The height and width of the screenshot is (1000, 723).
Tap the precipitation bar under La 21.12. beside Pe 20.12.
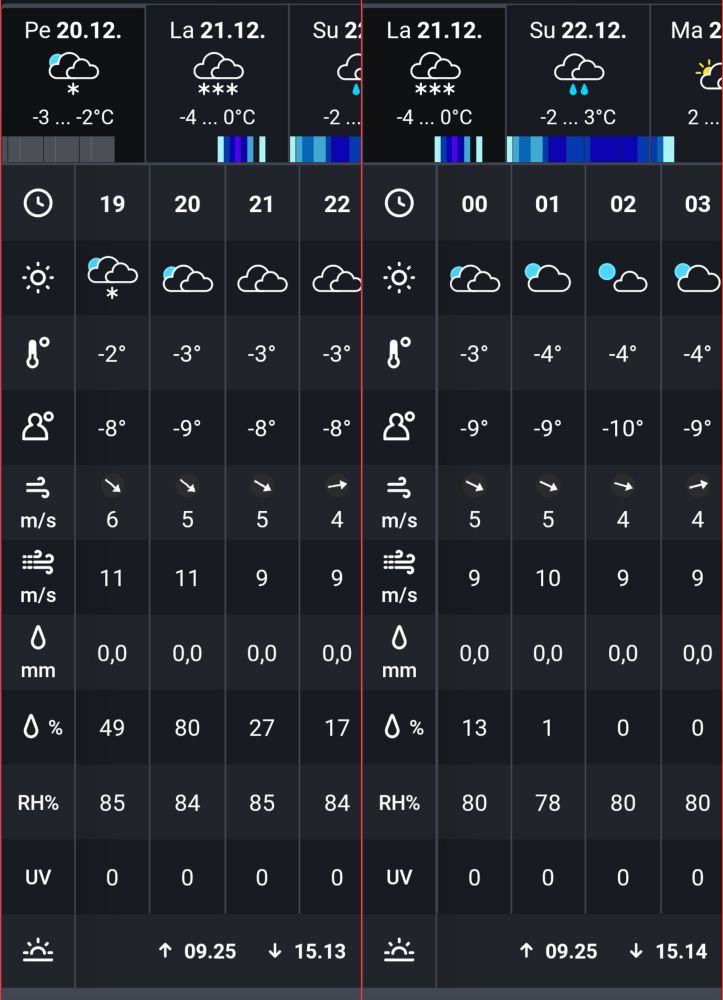pos(242,149)
